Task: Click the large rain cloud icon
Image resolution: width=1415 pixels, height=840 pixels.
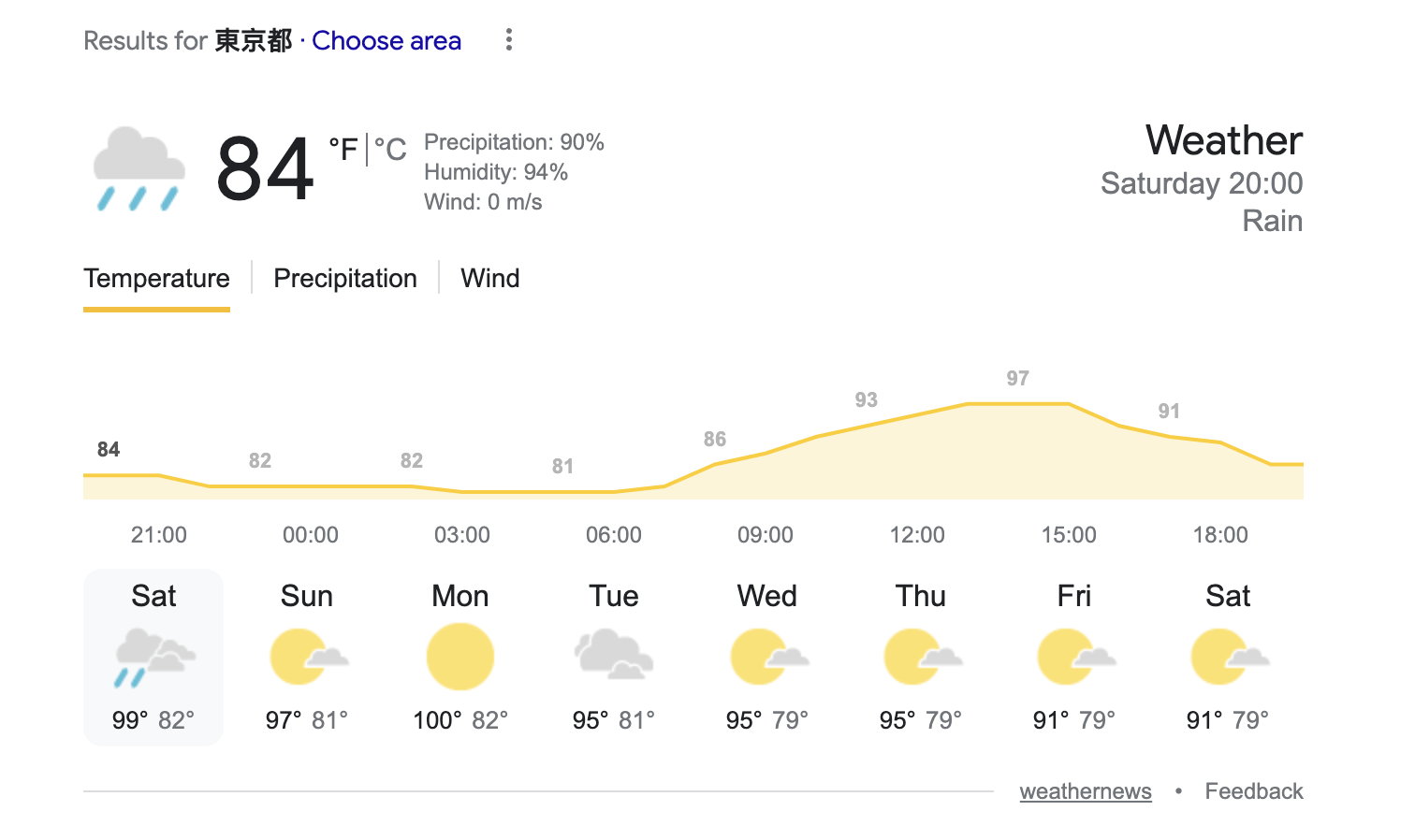Action: 139,168
